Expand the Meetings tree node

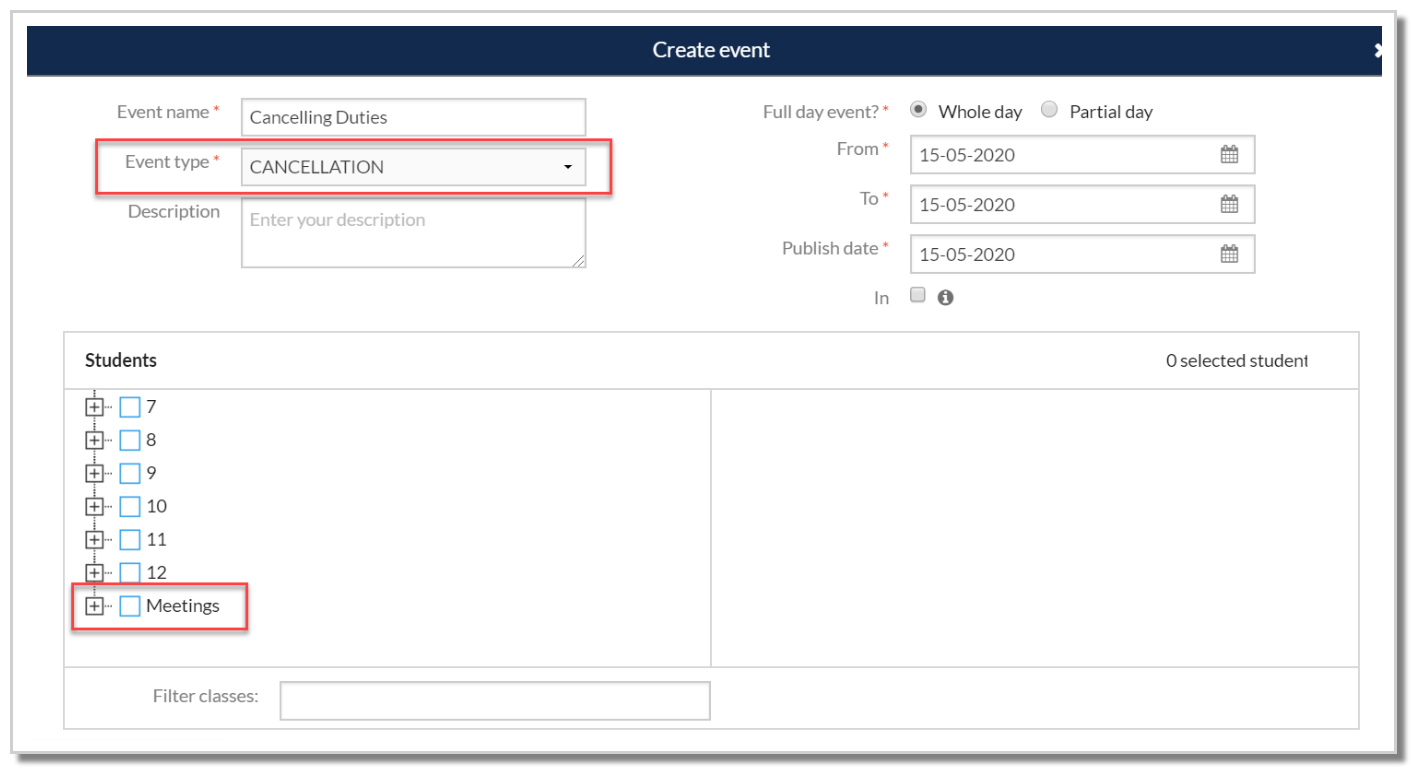pos(94,606)
